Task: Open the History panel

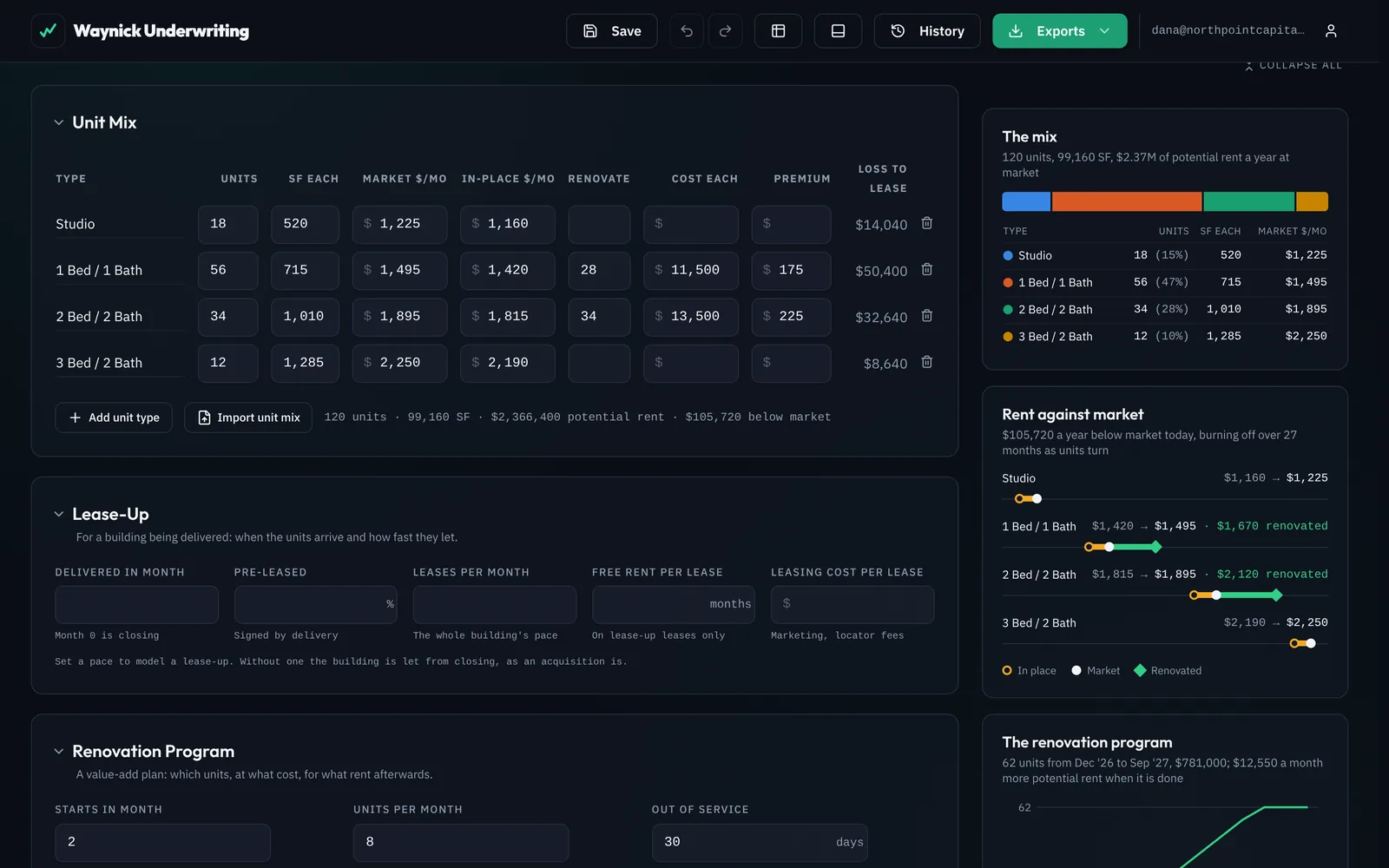Action: (x=927, y=31)
